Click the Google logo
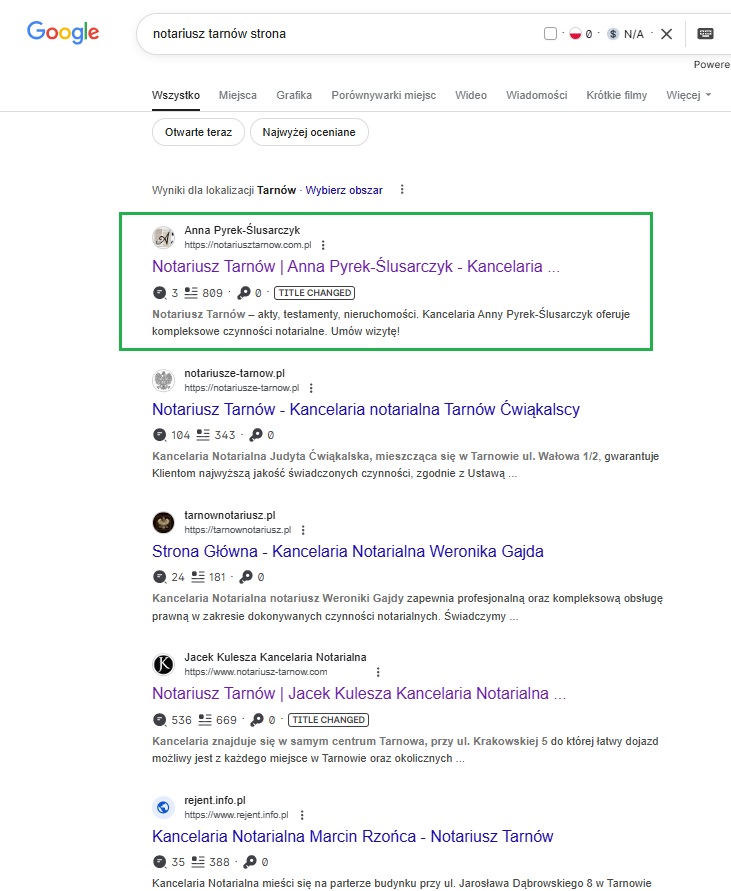Viewport: 731px width, 891px height. (63, 32)
